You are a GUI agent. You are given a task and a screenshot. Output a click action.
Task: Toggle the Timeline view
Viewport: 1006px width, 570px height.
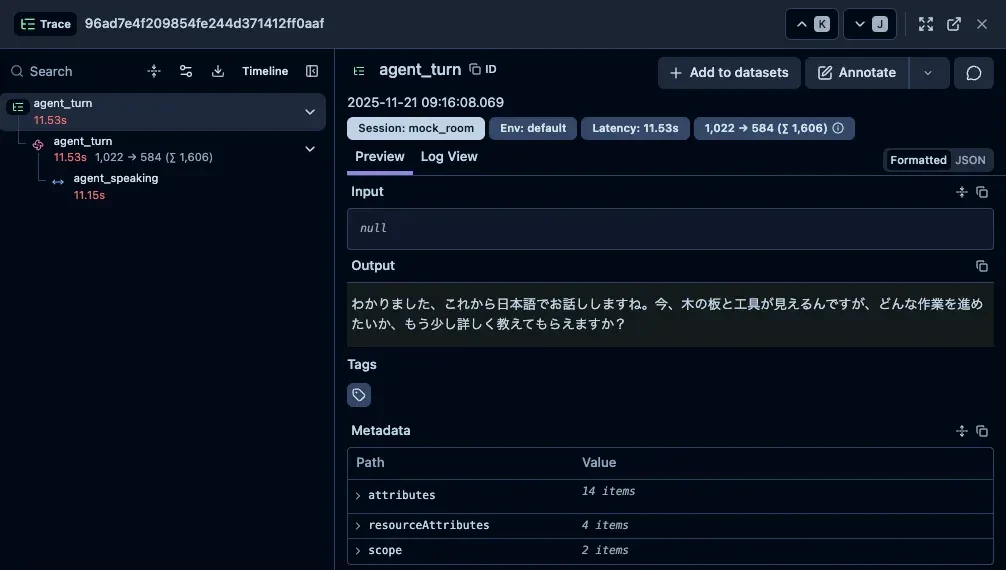pos(265,71)
